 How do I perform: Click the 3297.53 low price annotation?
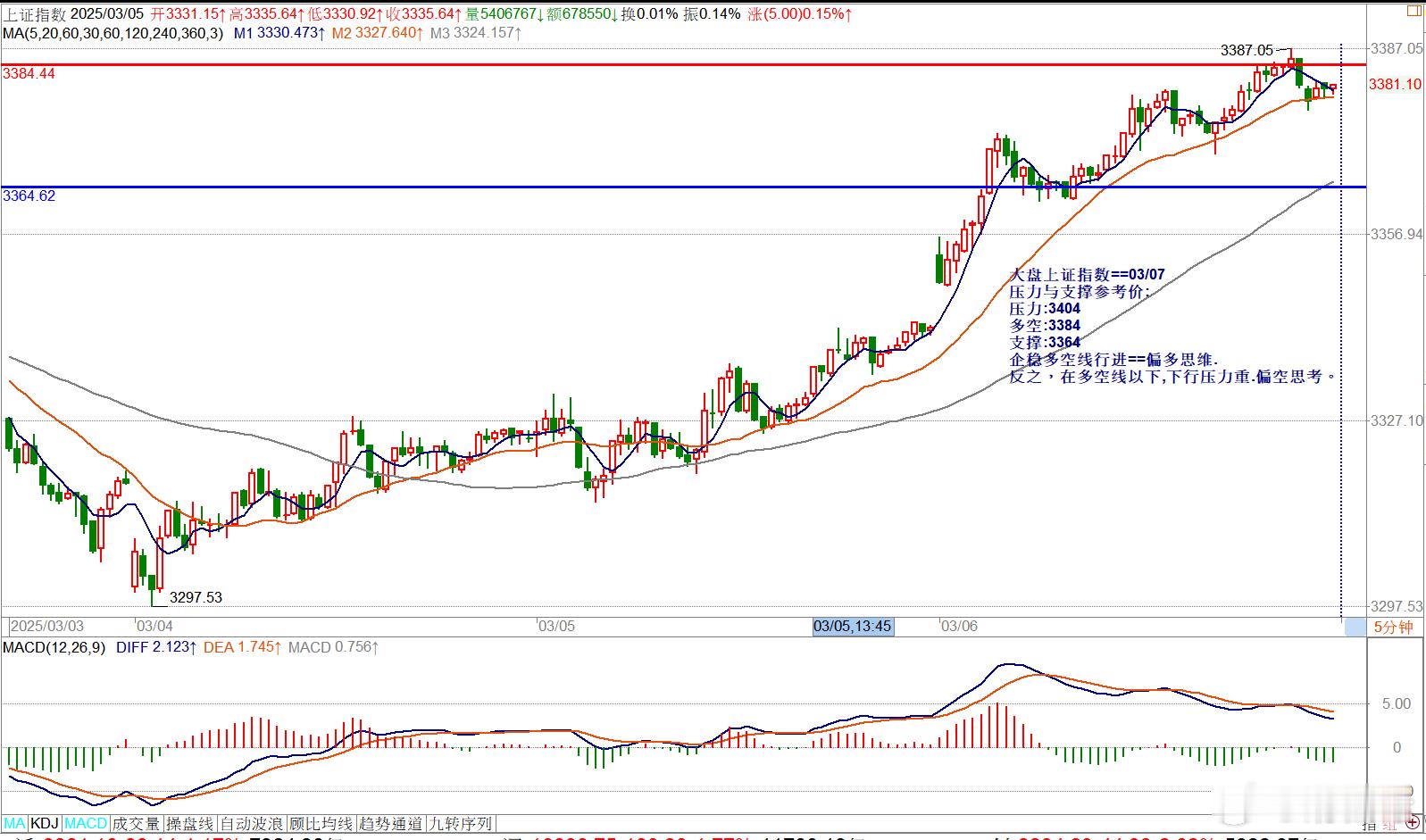point(196,597)
